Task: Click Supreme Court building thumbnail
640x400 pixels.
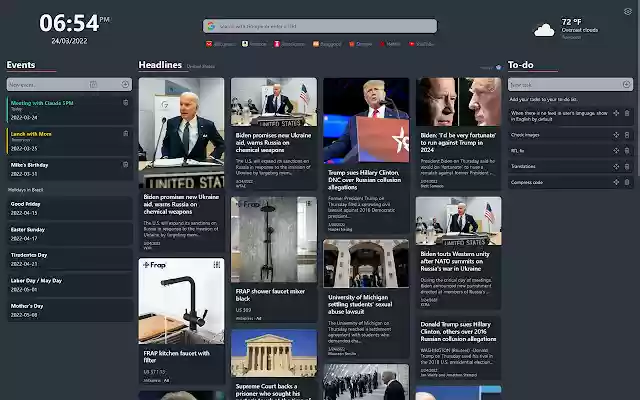Action: [273, 353]
